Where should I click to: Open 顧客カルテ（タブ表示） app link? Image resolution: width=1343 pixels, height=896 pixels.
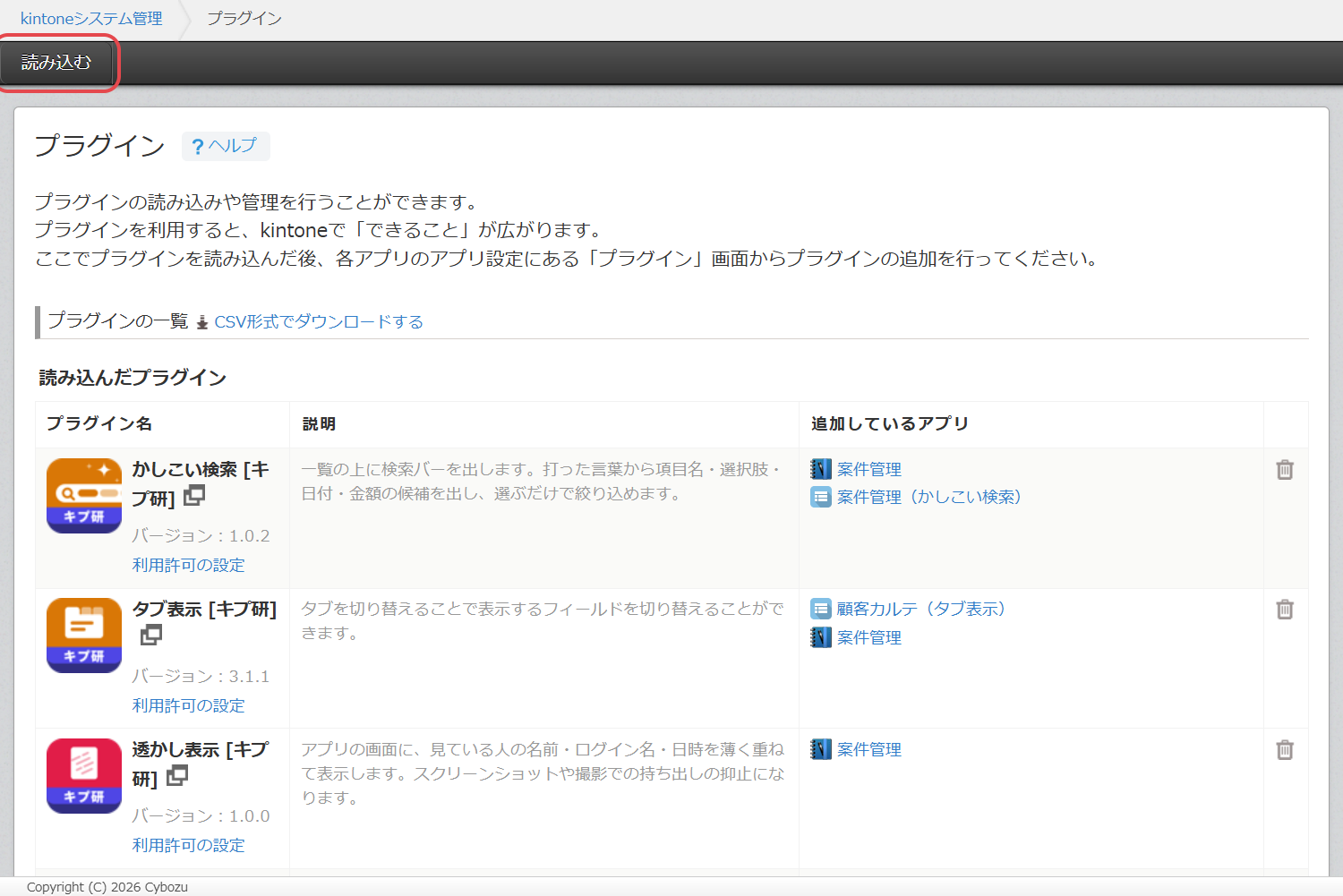[x=921, y=609]
